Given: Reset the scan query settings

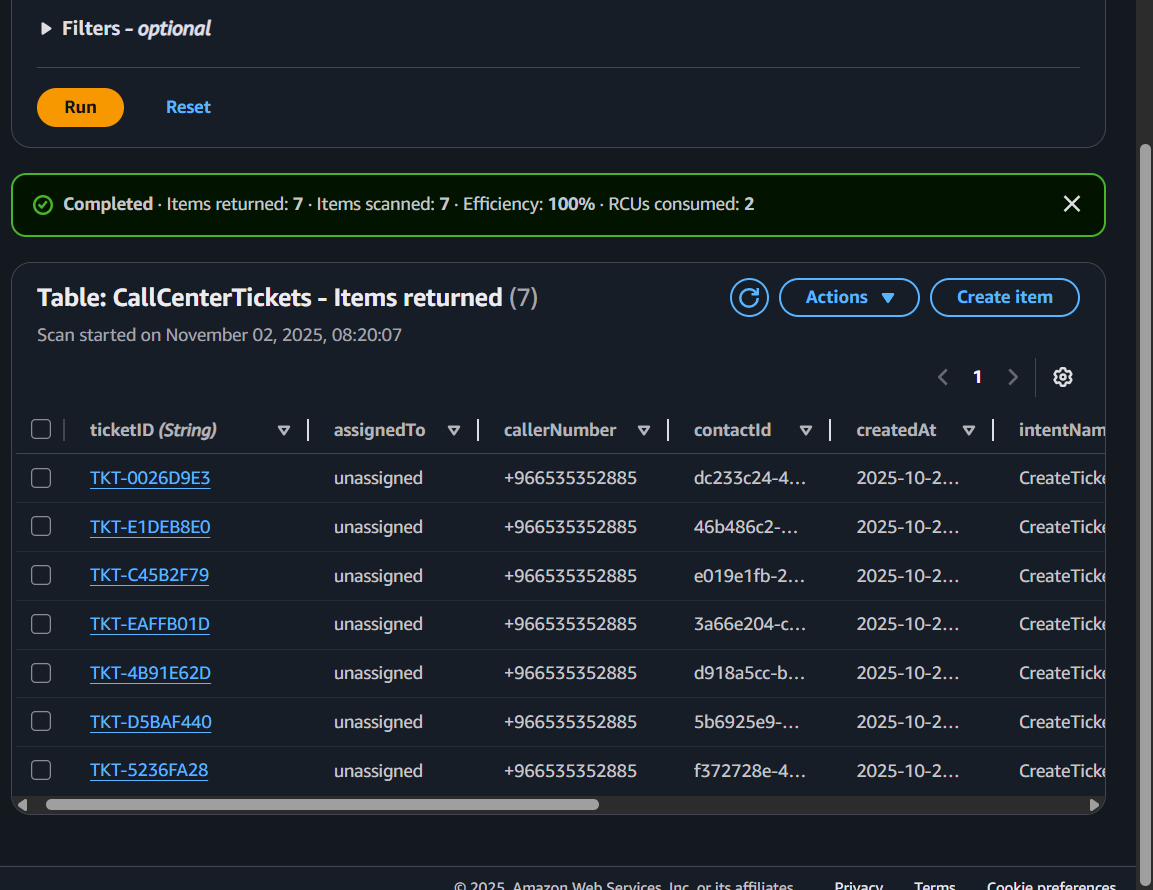Looking at the screenshot, I should (188, 108).
